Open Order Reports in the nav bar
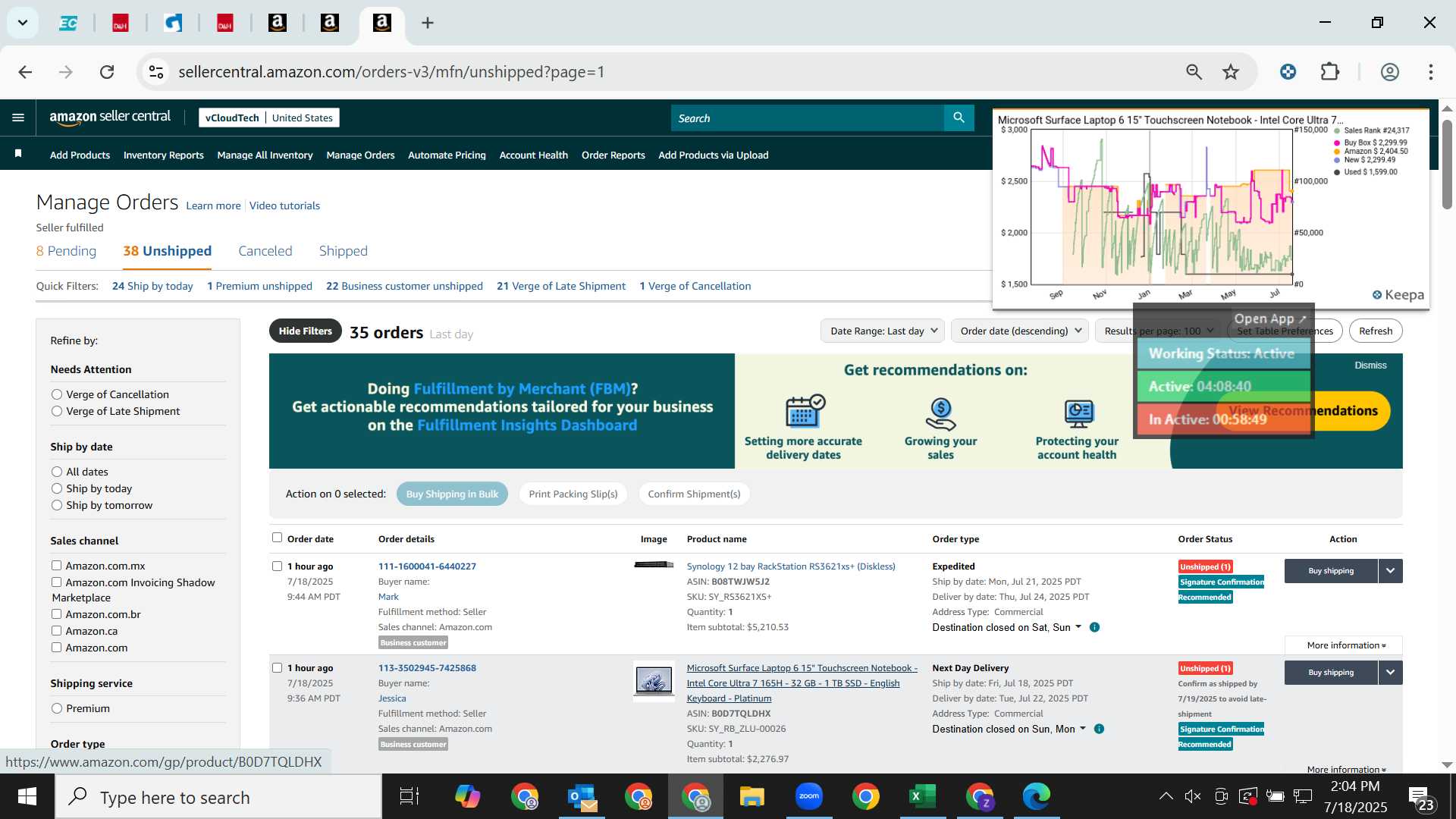Screen dimensions: 1456x819 (x=613, y=155)
